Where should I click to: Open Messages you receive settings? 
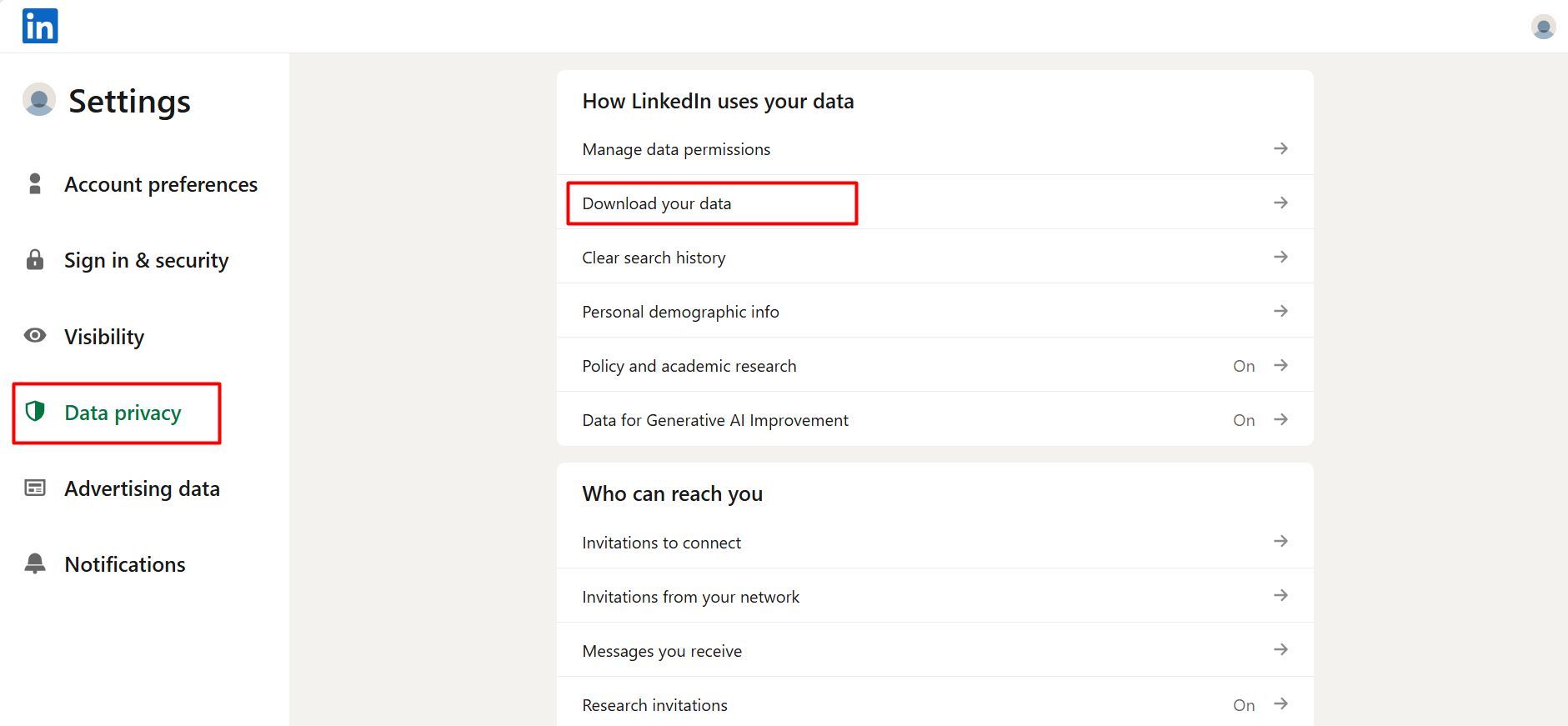[x=662, y=651]
